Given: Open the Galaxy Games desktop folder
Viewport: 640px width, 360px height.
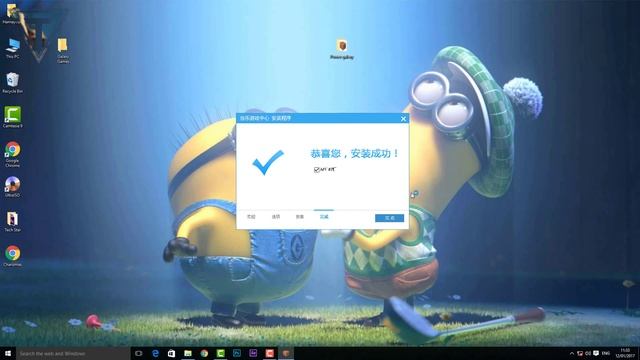Looking at the screenshot, I should tap(62, 50).
